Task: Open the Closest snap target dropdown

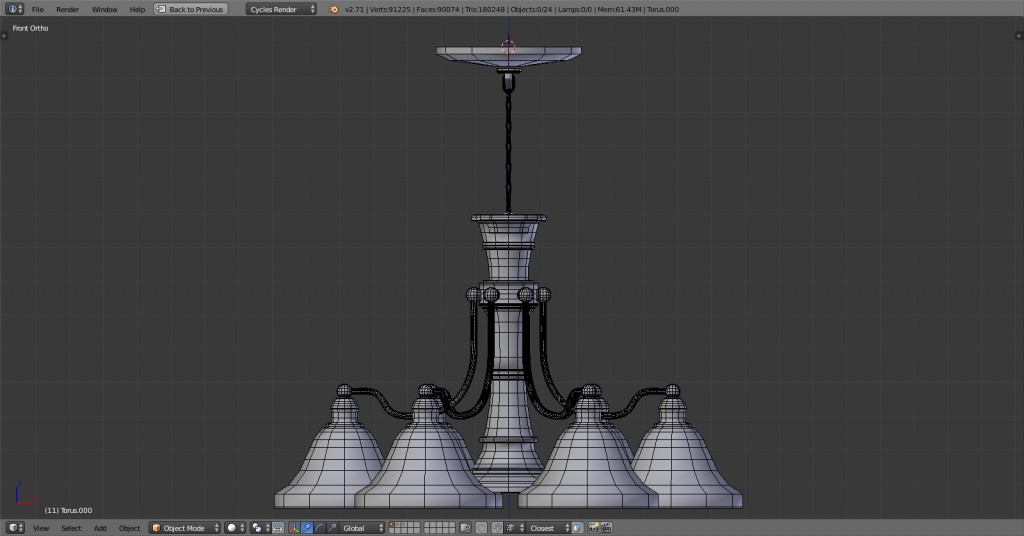Action: pyautogui.click(x=549, y=528)
